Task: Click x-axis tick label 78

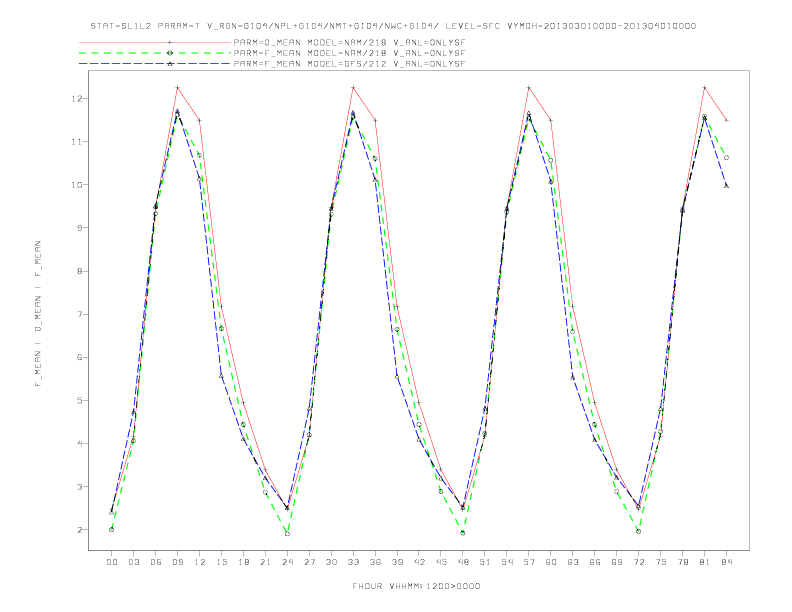Action: (x=683, y=562)
